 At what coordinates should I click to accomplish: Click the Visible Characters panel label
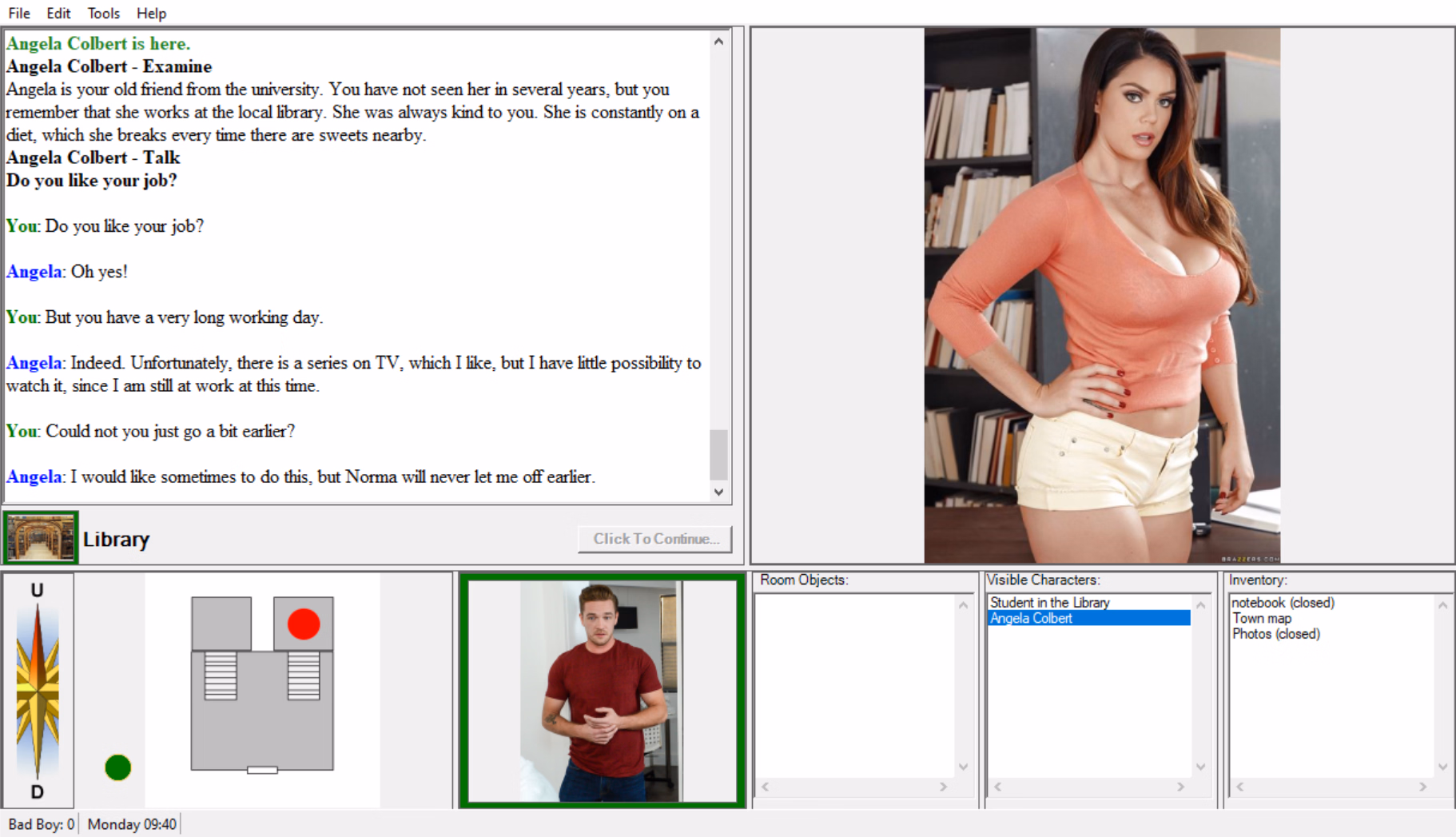click(x=1043, y=580)
